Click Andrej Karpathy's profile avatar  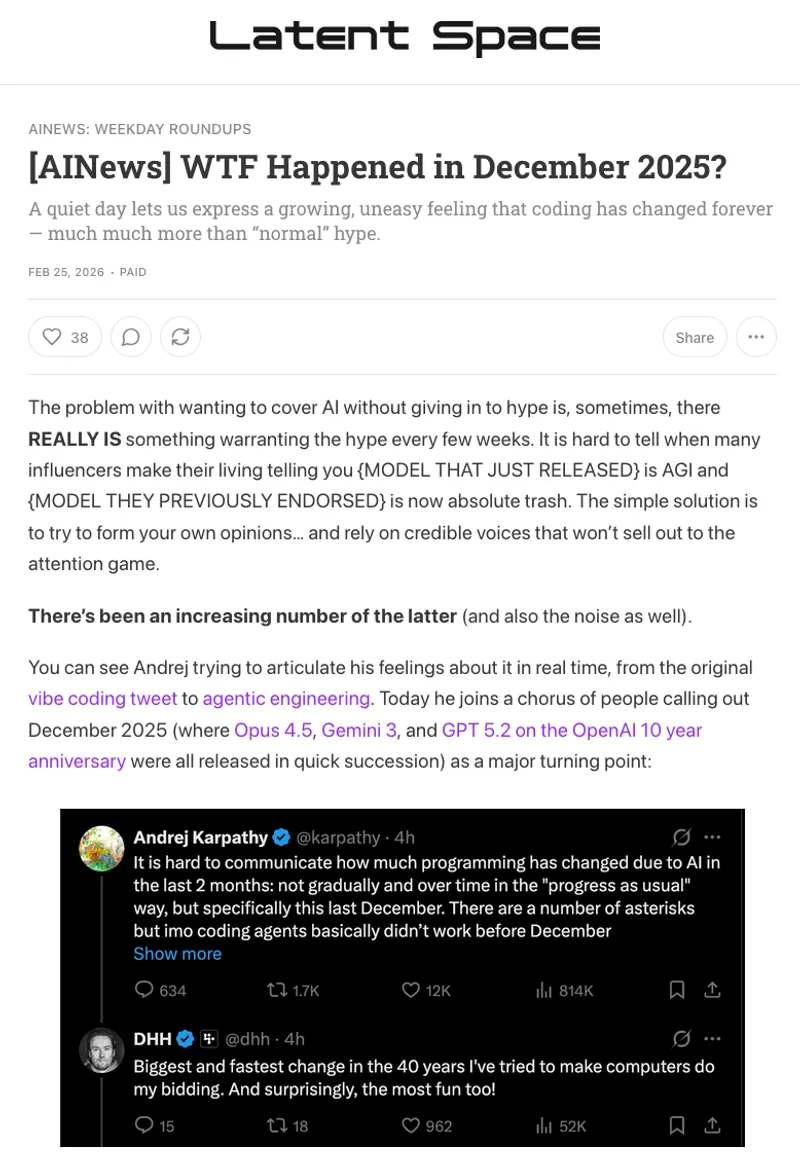(102, 848)
